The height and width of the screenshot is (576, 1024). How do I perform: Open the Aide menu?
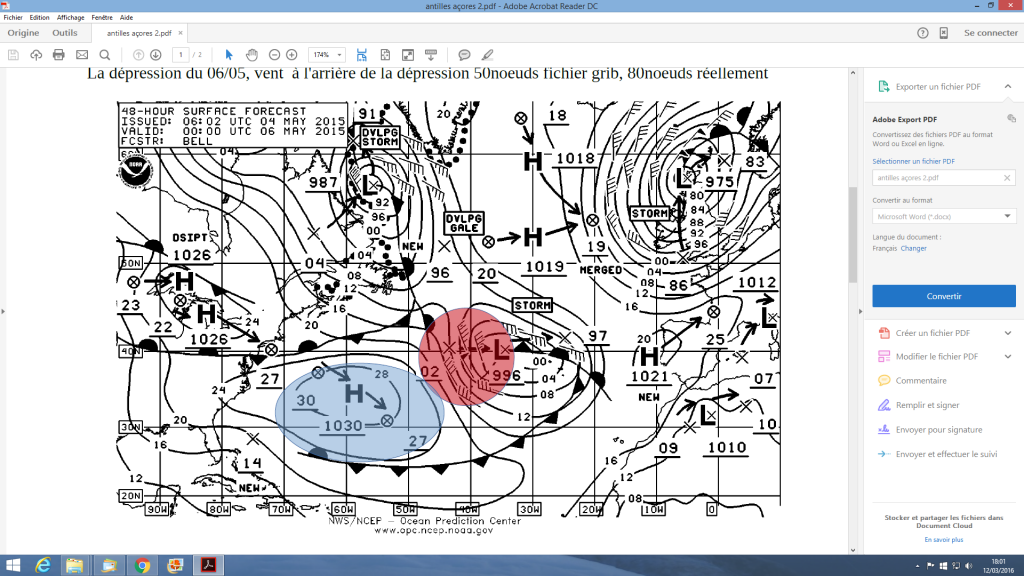126,18
